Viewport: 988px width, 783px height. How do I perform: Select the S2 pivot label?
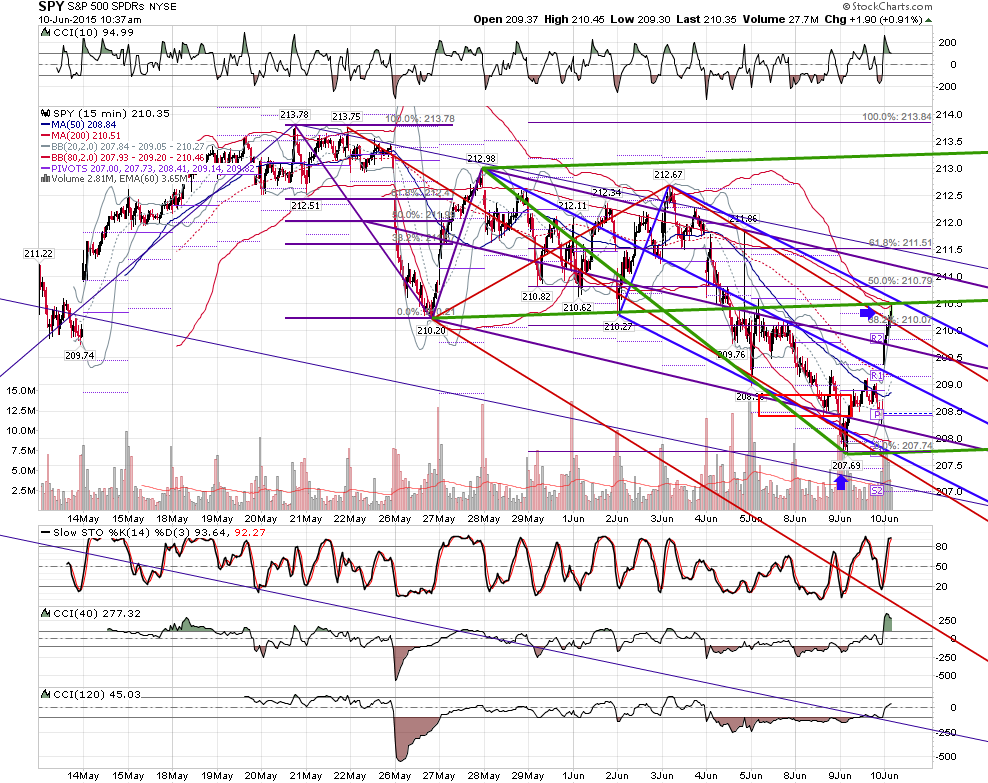(876, 490)
